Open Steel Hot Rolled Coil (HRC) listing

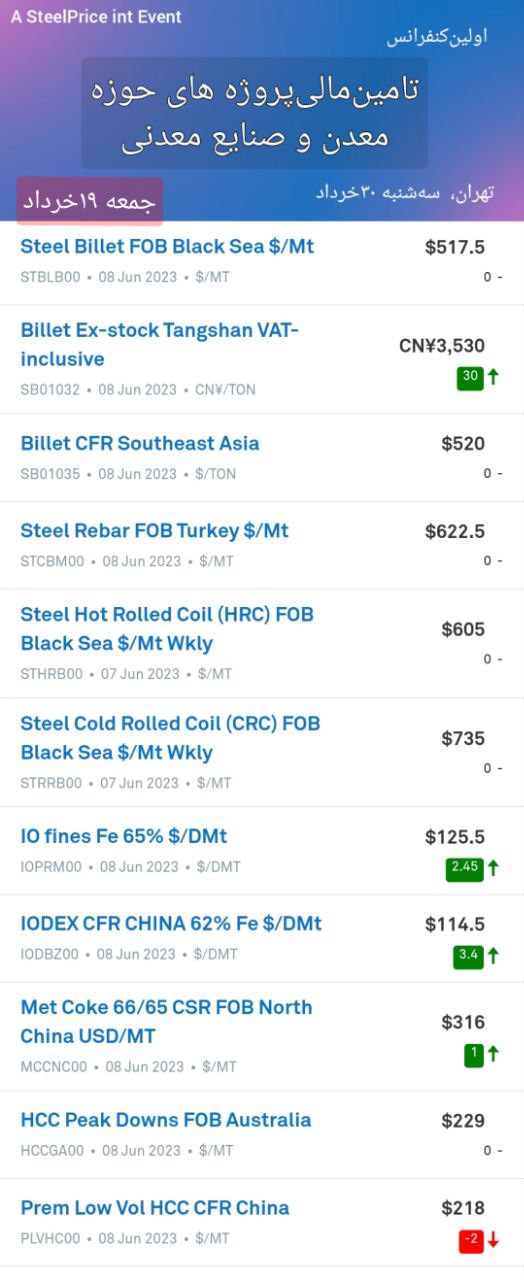[x=262, y=643]
